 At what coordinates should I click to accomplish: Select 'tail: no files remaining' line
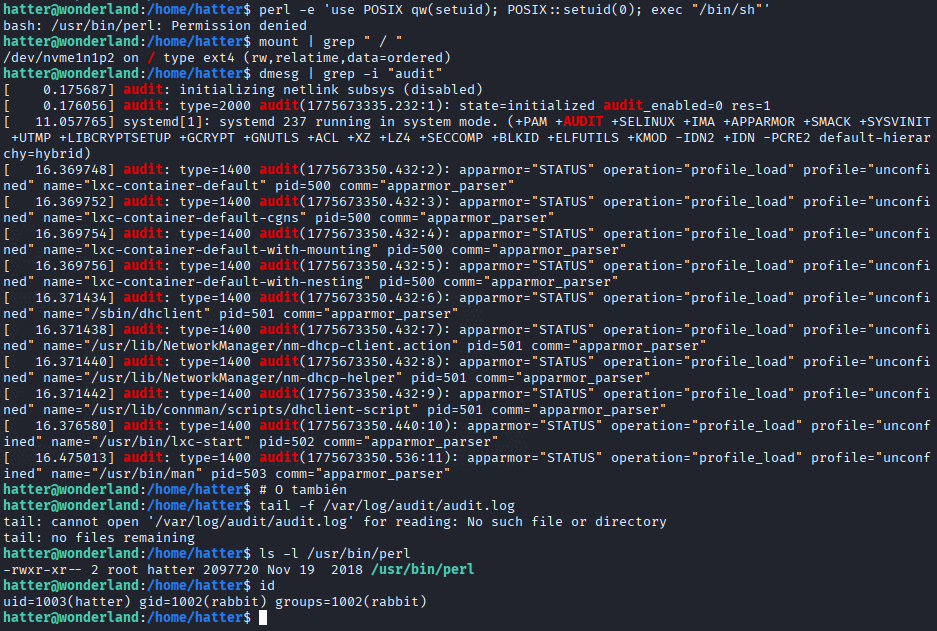(x=99, y=538)
